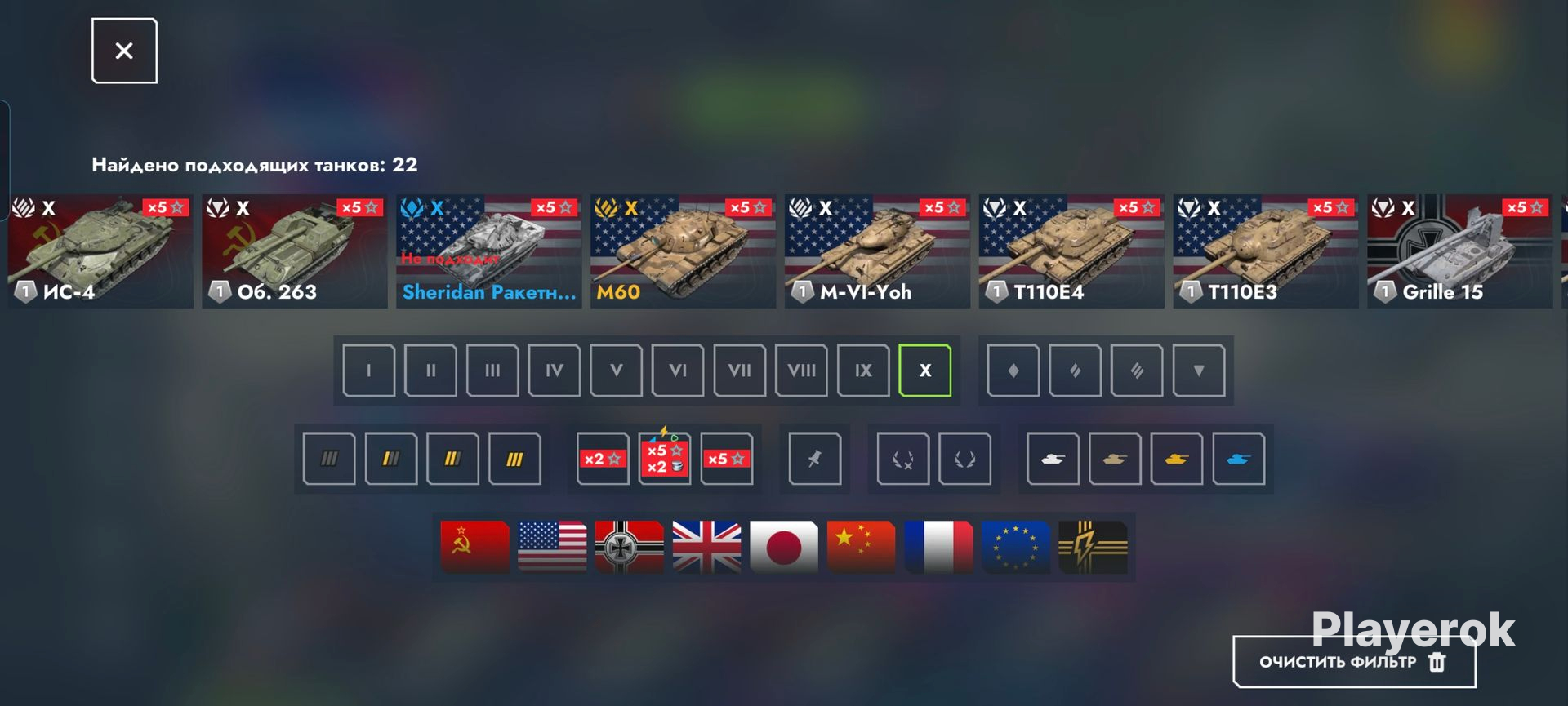Choose the M60 tank card
Image resolution: width=1568 pixels, height=706 pixels.
tap(683, 251)
